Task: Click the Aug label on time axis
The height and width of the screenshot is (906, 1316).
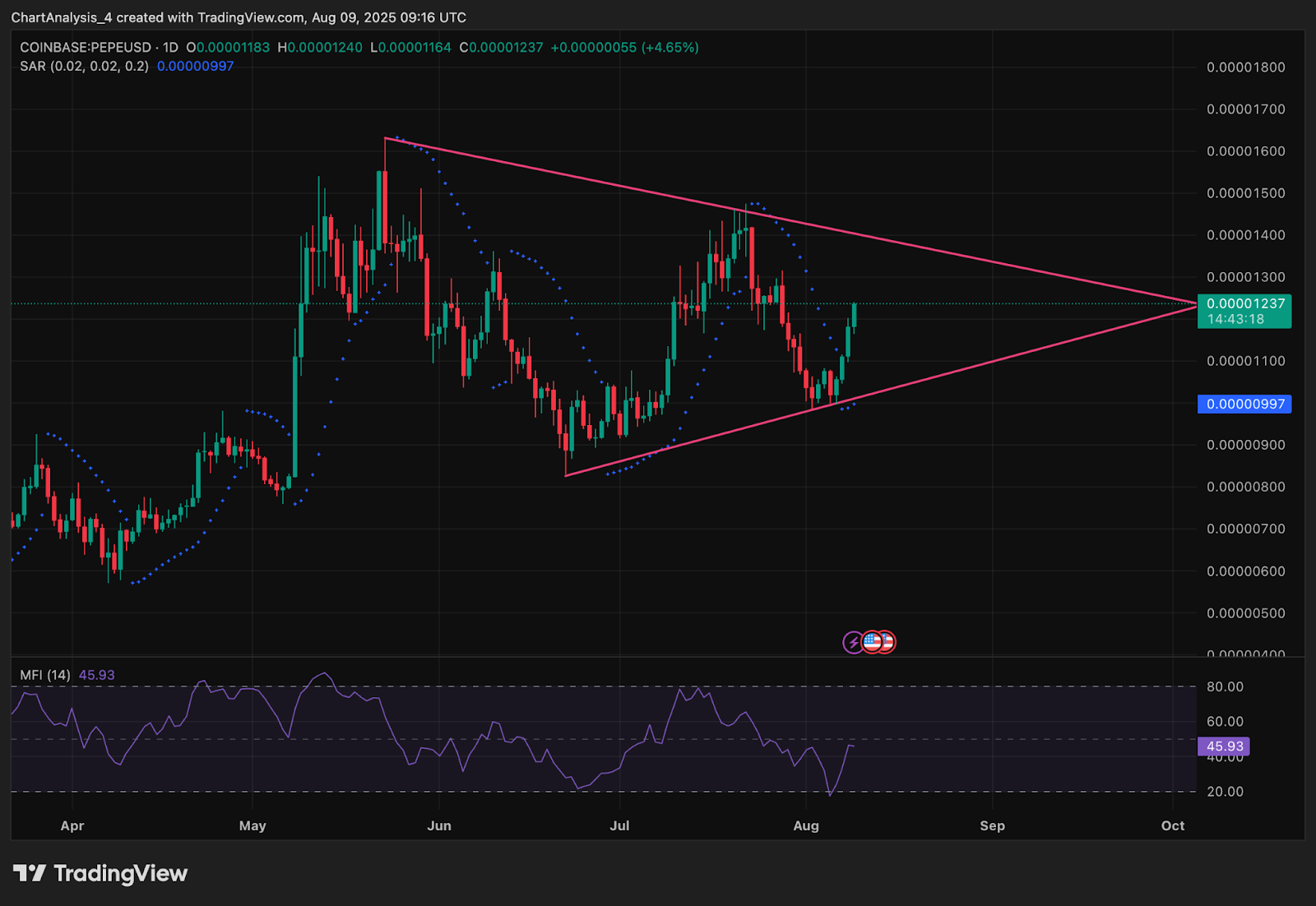Action: pyautogui.click(x=806, y=825)
